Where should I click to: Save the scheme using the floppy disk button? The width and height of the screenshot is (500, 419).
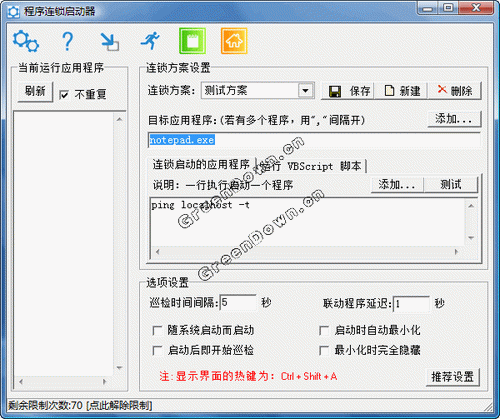tap(347, 91)
